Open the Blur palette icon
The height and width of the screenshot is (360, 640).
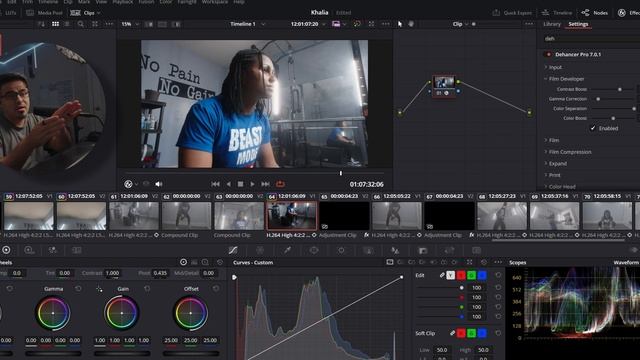point(395,250)
